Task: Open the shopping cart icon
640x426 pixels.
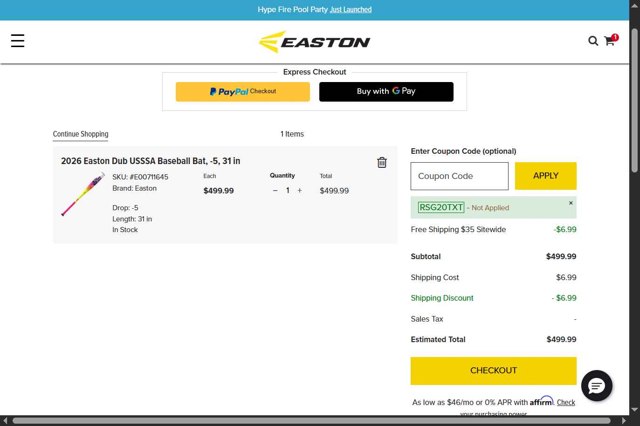Action: click(611, 40)
